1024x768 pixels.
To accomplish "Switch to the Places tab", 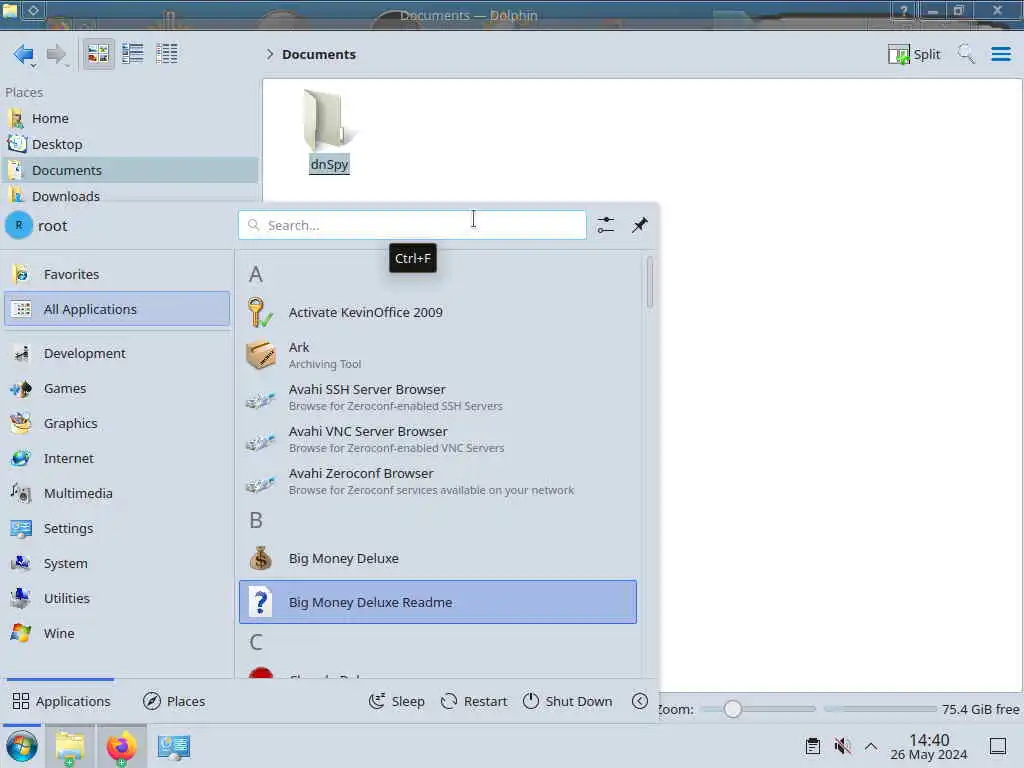I will click(174, 701).
